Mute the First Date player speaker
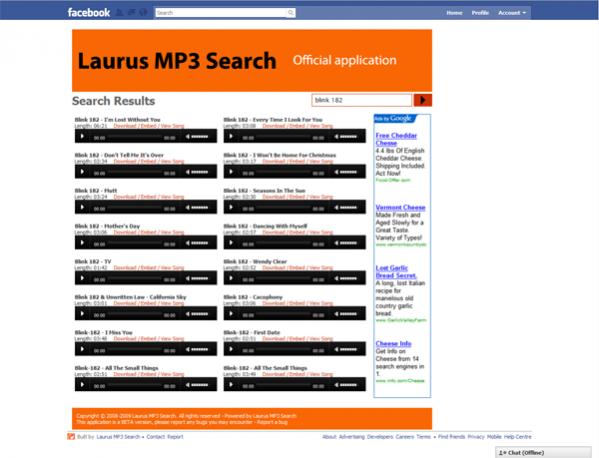 coord(336,349)
